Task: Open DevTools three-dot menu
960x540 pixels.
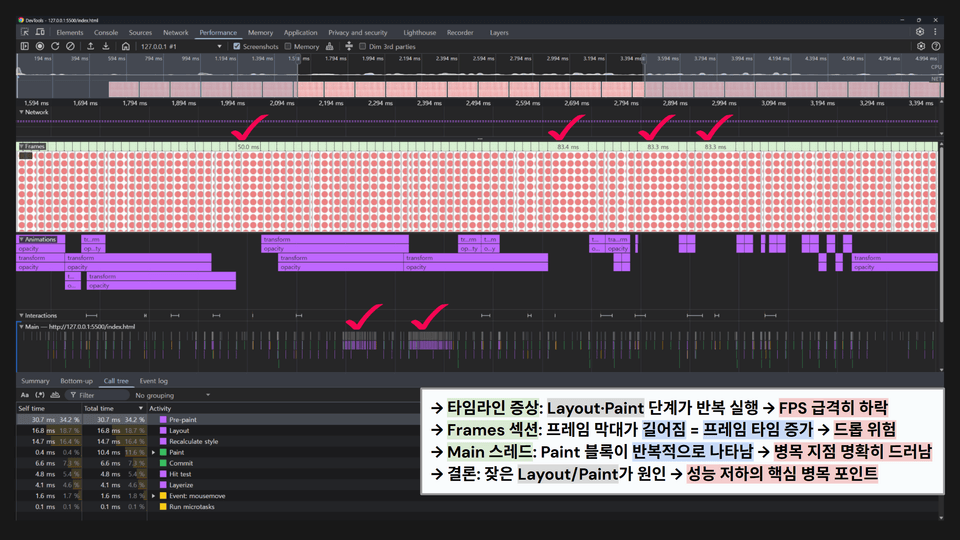Action: pyautogui.click(x=935, y=32)
